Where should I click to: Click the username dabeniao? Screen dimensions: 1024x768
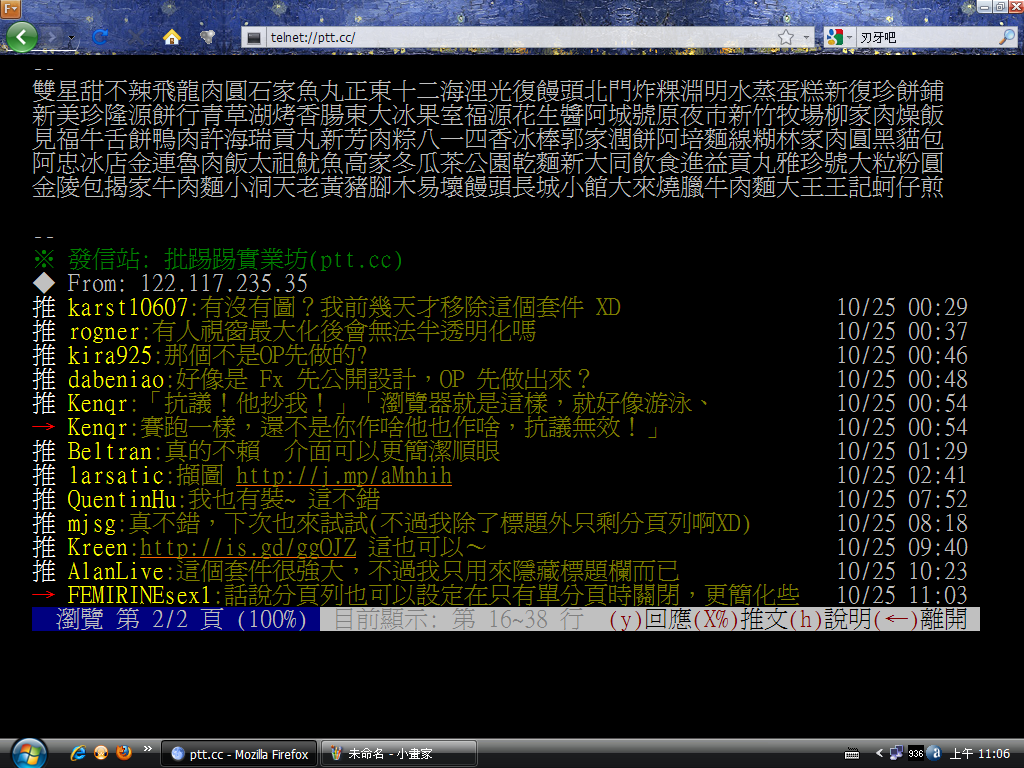pos(116,379)
